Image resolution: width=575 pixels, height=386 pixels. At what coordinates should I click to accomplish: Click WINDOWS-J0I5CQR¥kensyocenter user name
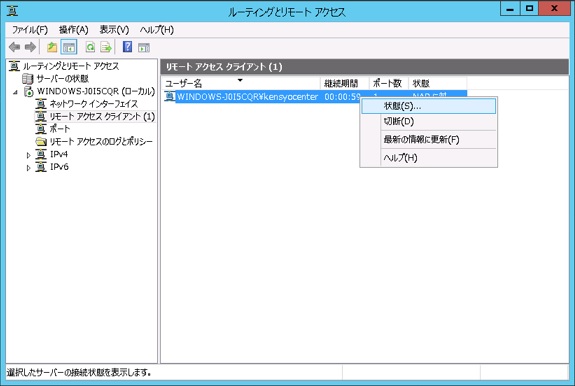247,96
